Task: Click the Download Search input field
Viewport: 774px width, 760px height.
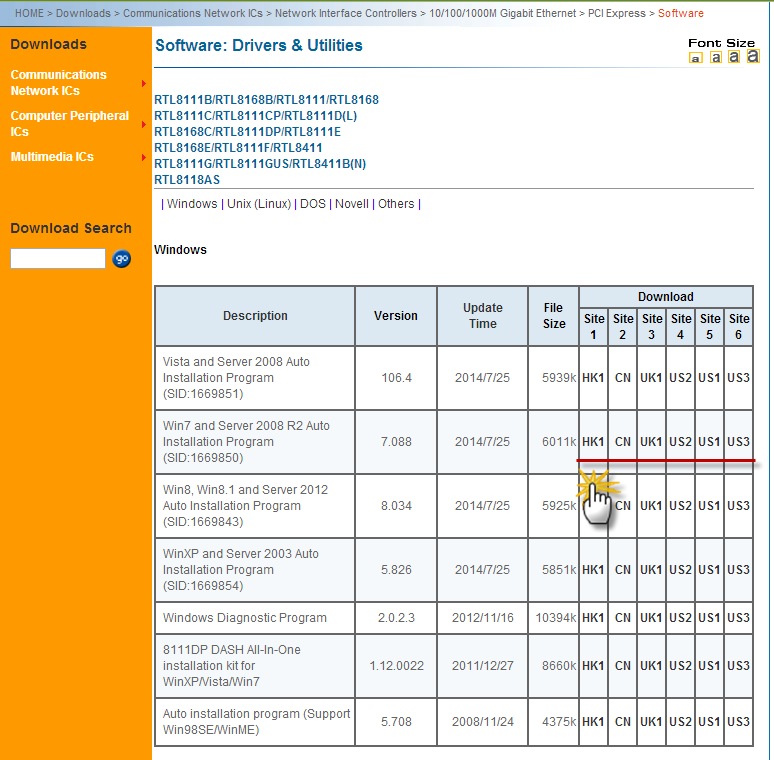Action: point(58,259)
